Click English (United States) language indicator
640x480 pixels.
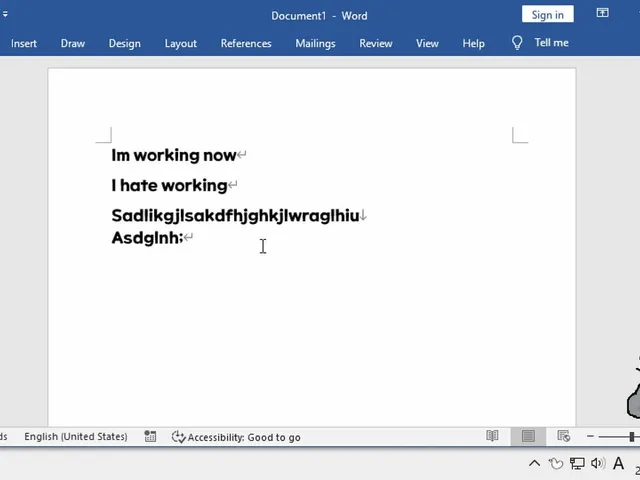click(x=76, y=437)
